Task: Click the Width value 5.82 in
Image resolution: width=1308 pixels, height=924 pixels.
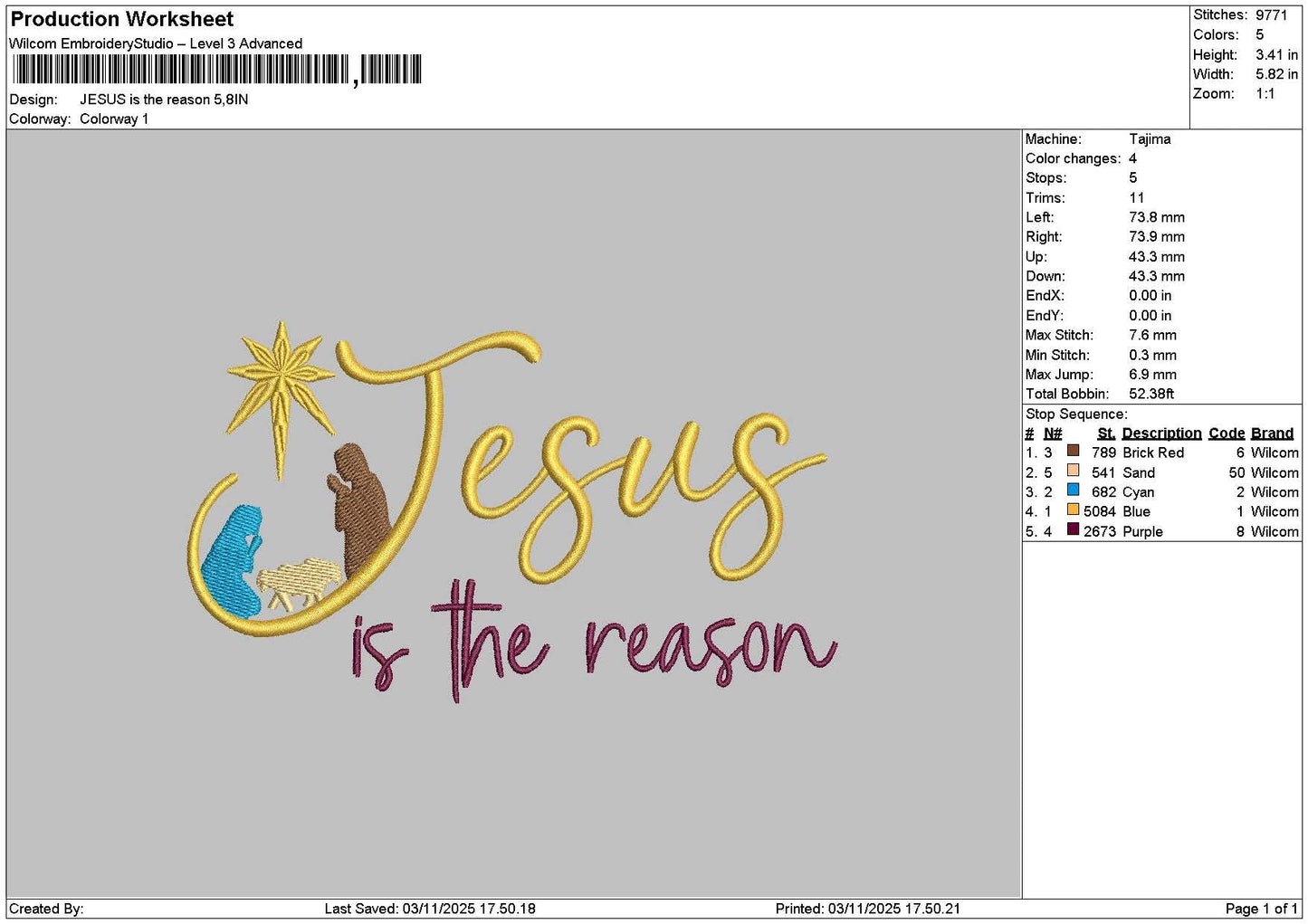Action: tap(1276, 74)
